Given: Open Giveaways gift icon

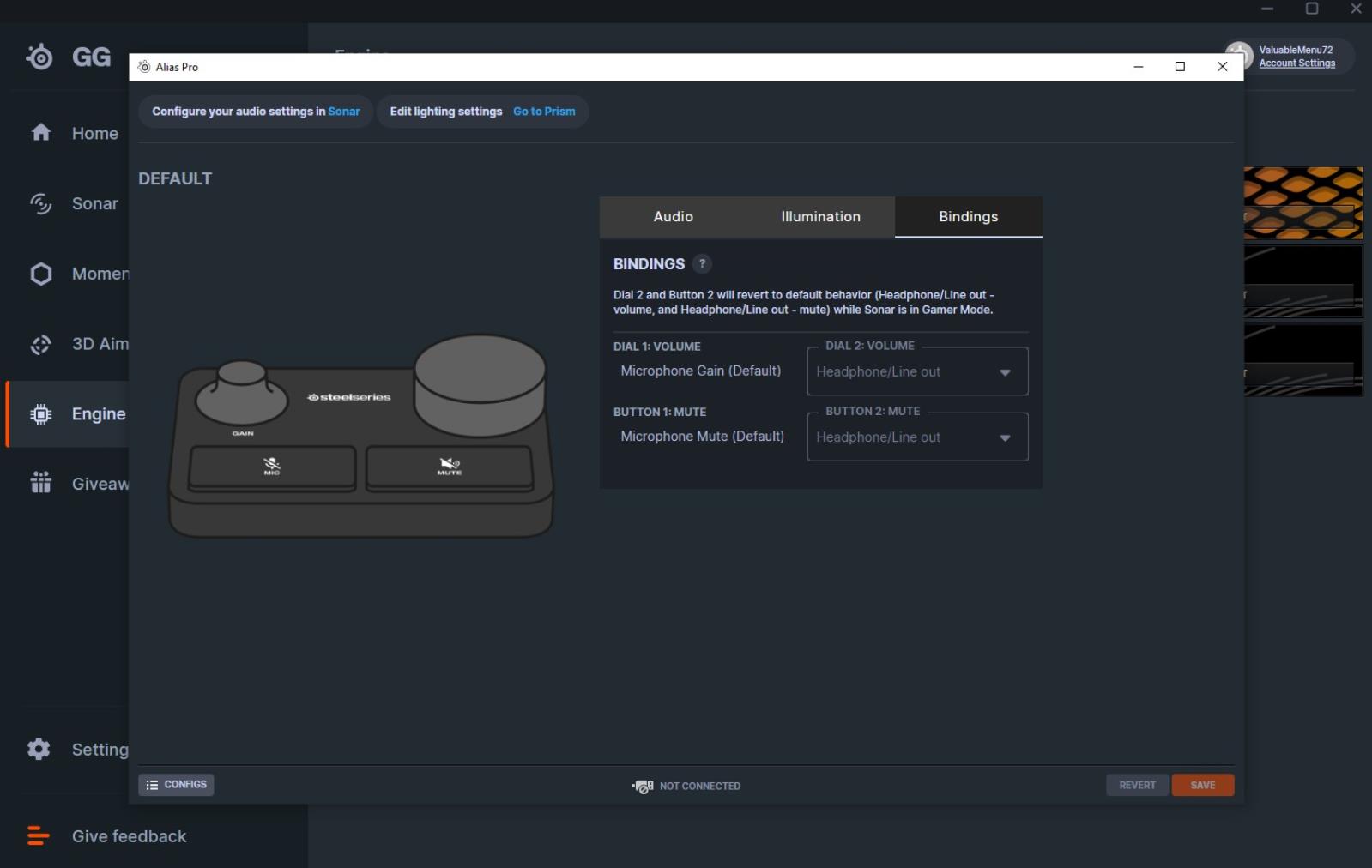Looking at the screenshot, I should 40,484.
